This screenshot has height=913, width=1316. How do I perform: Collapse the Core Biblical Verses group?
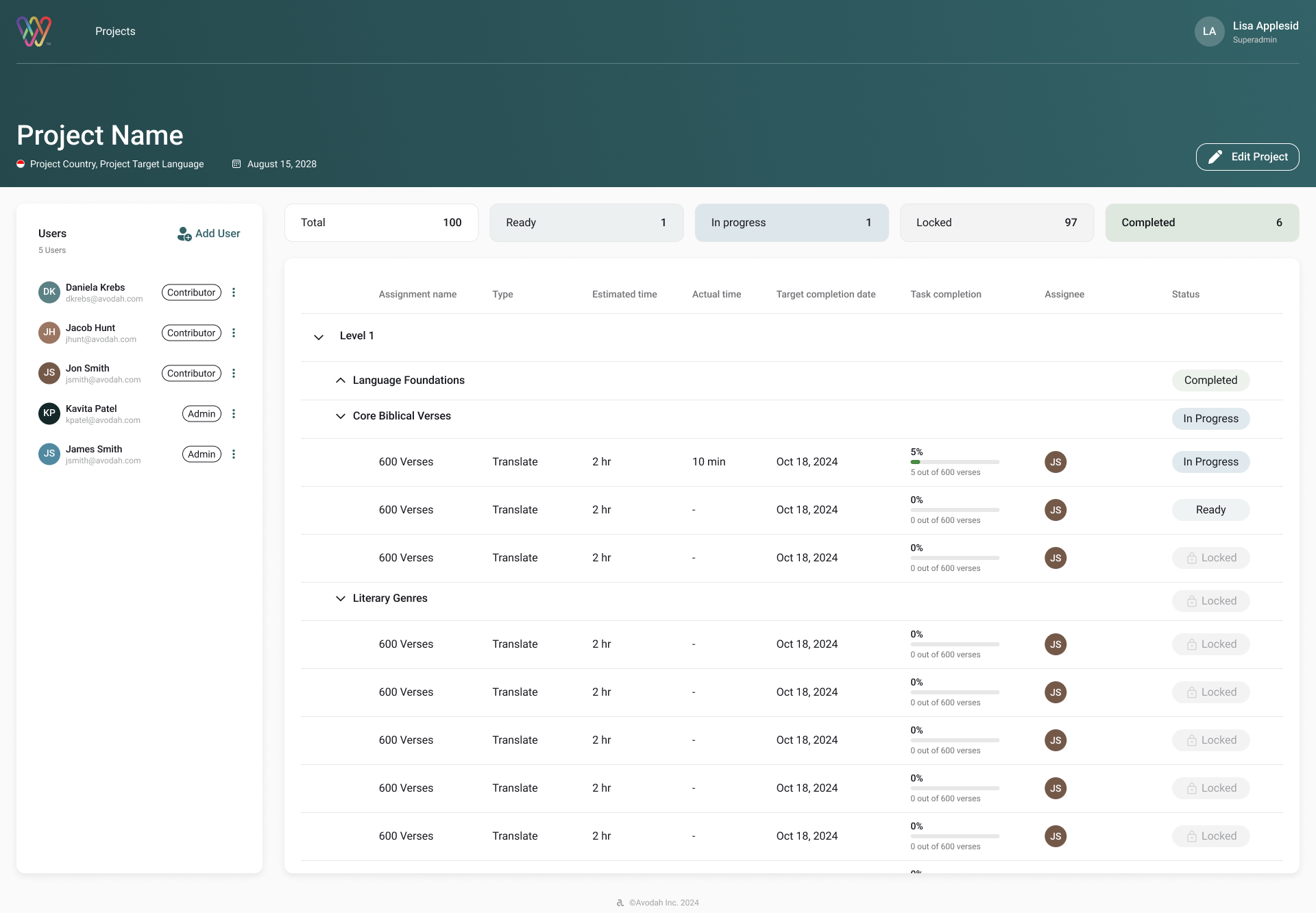click(341, 416)
